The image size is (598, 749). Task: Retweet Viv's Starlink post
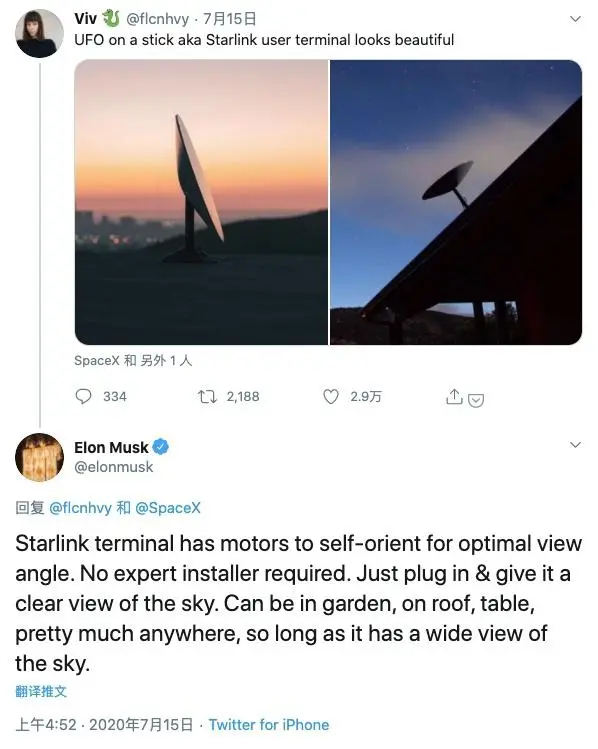[x=208, y=396]
